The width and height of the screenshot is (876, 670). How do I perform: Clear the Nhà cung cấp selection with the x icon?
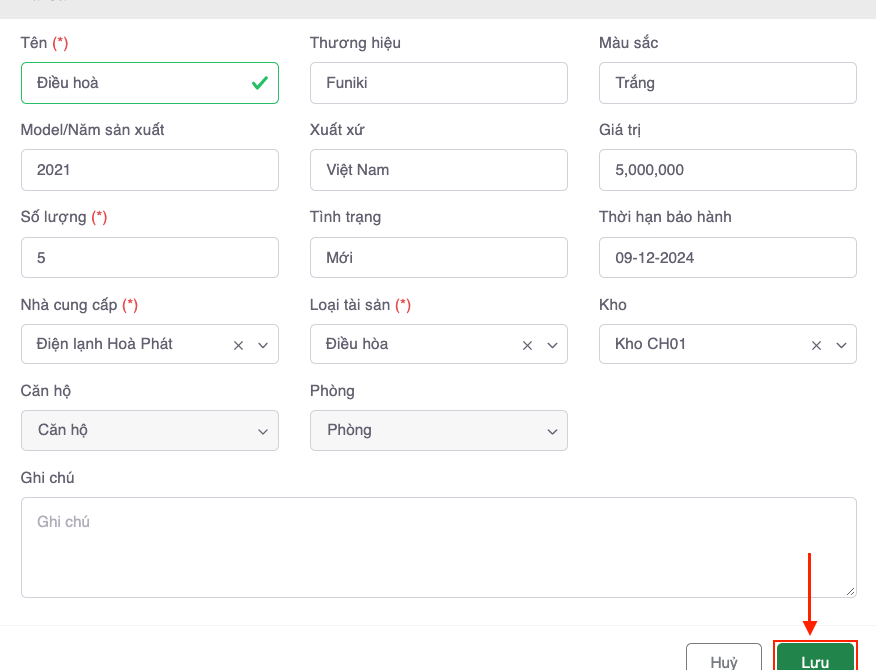[x=238, y=345]
